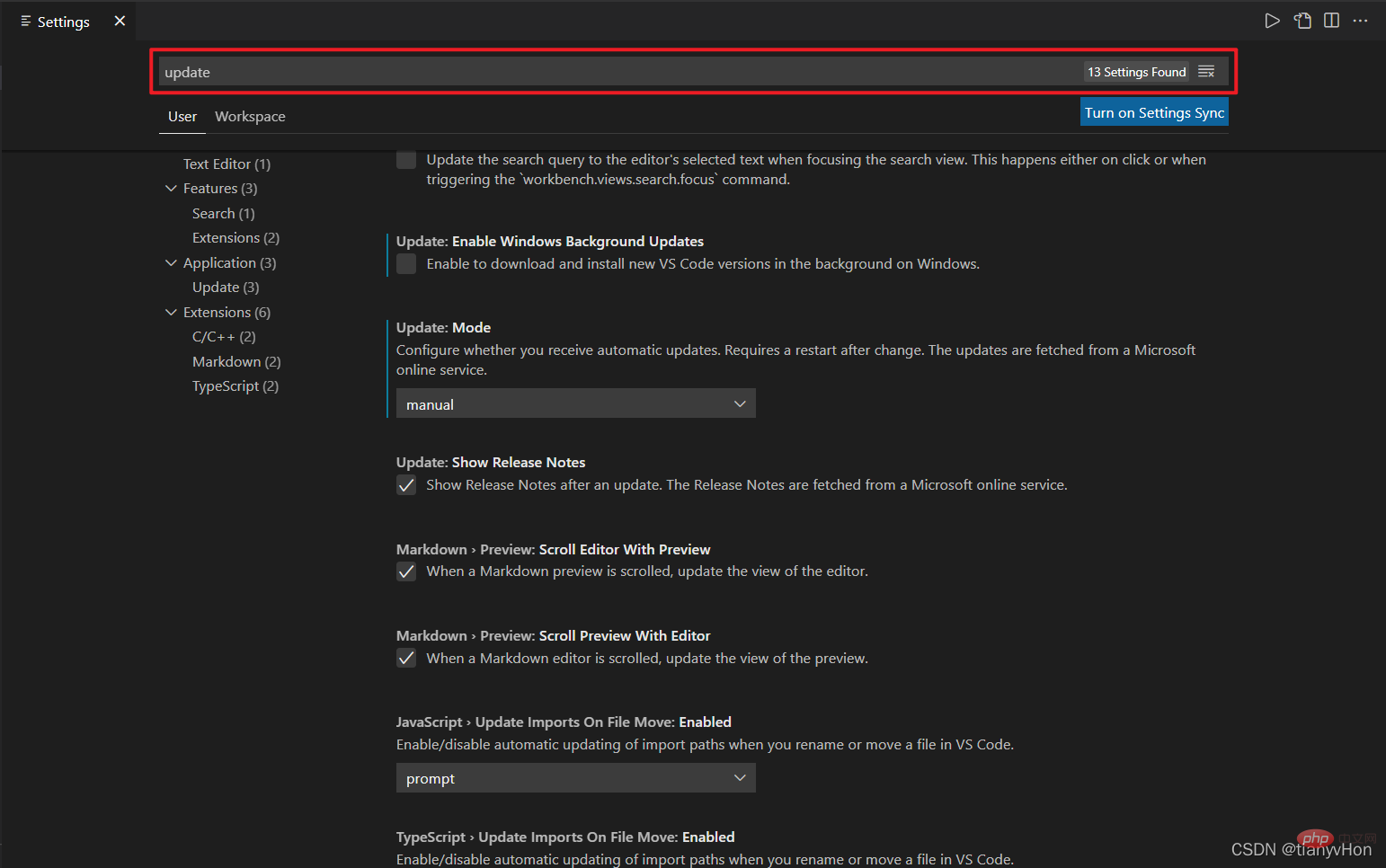1386x868 pixels.
Task: Open the Update Mode 'manual' dropdown
Action: tap(575, 404)
